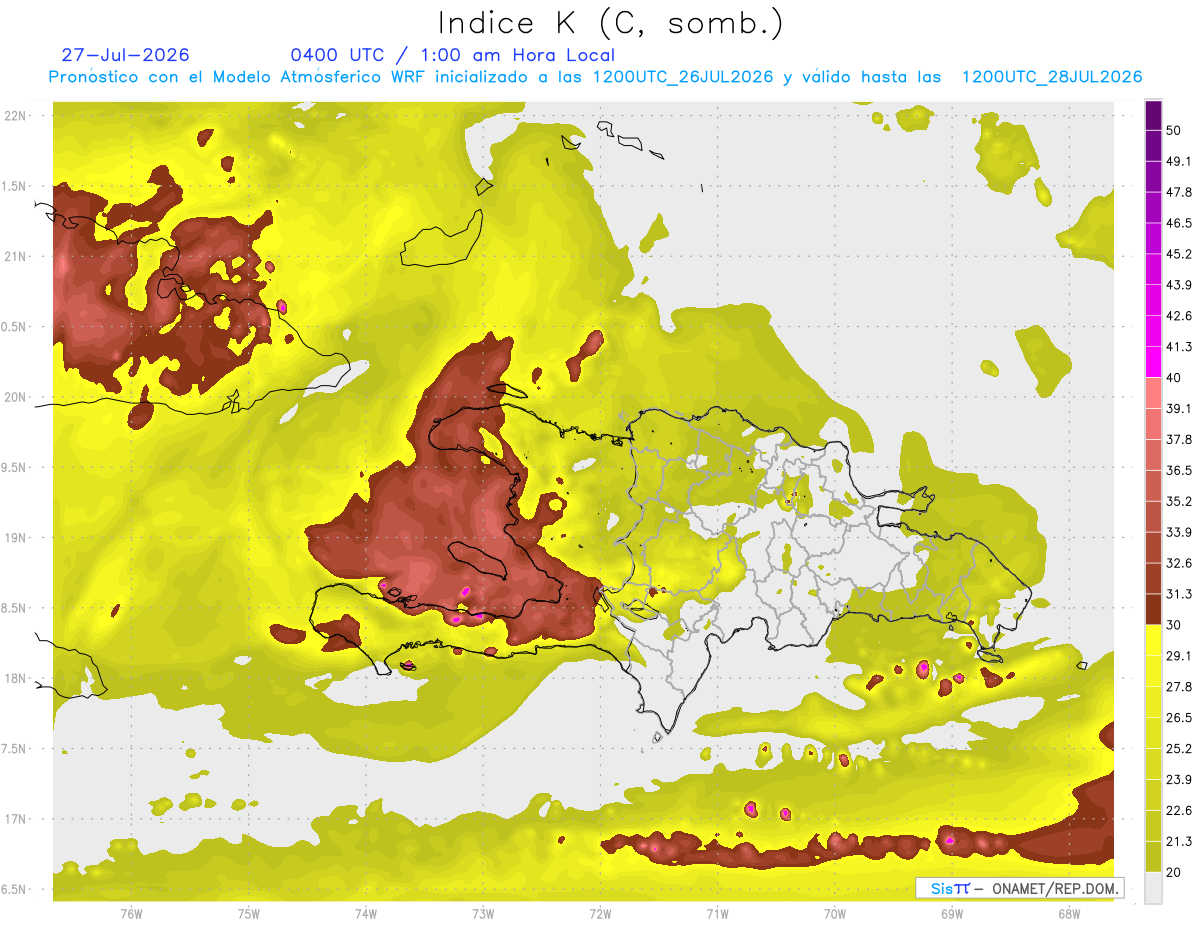Click the '68W' longitude label
1200x927 pixels.
pos(1069,913)
